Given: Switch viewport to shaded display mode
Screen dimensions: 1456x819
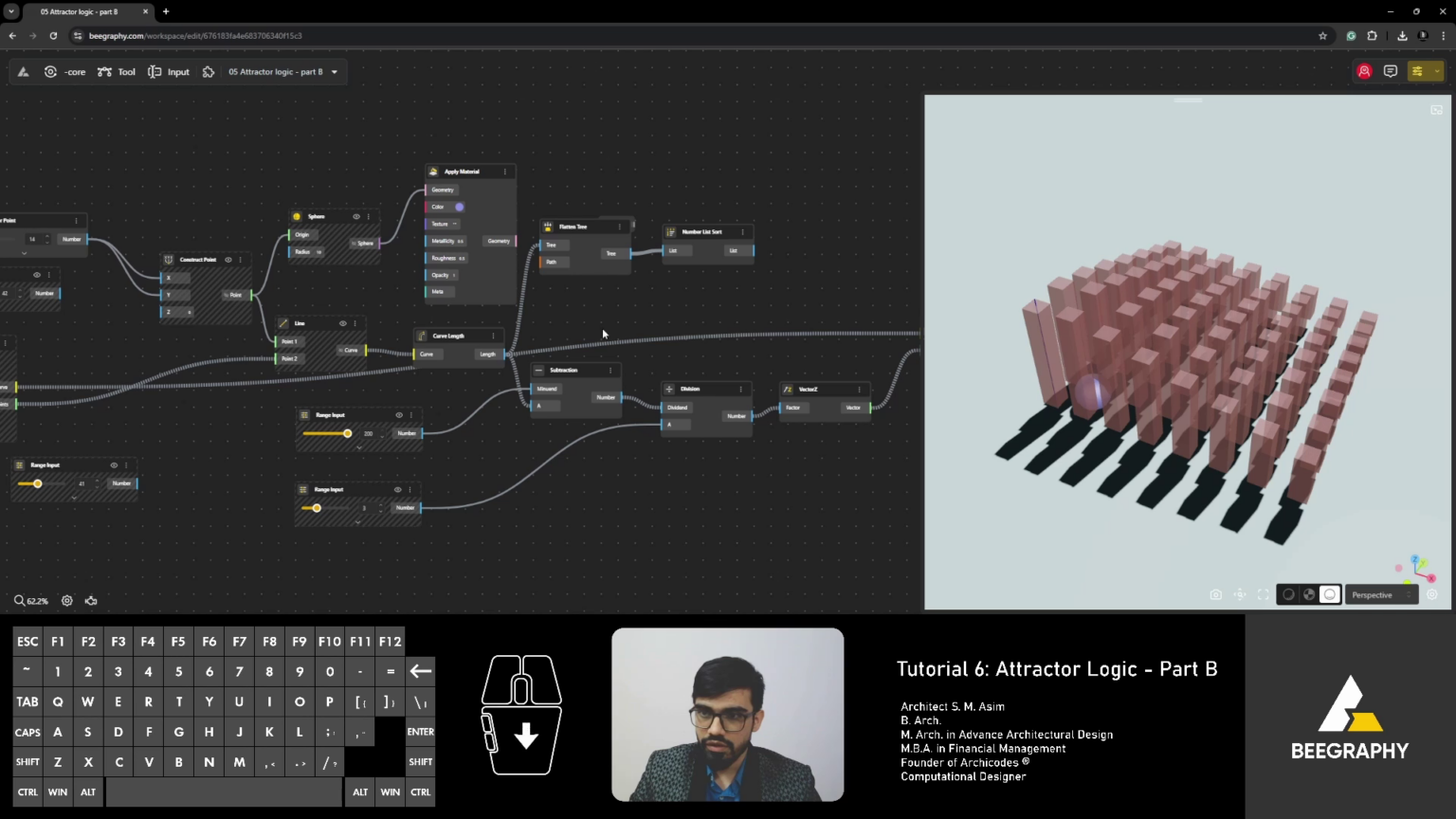Looking at the screenshot, I should (1309, 594).
